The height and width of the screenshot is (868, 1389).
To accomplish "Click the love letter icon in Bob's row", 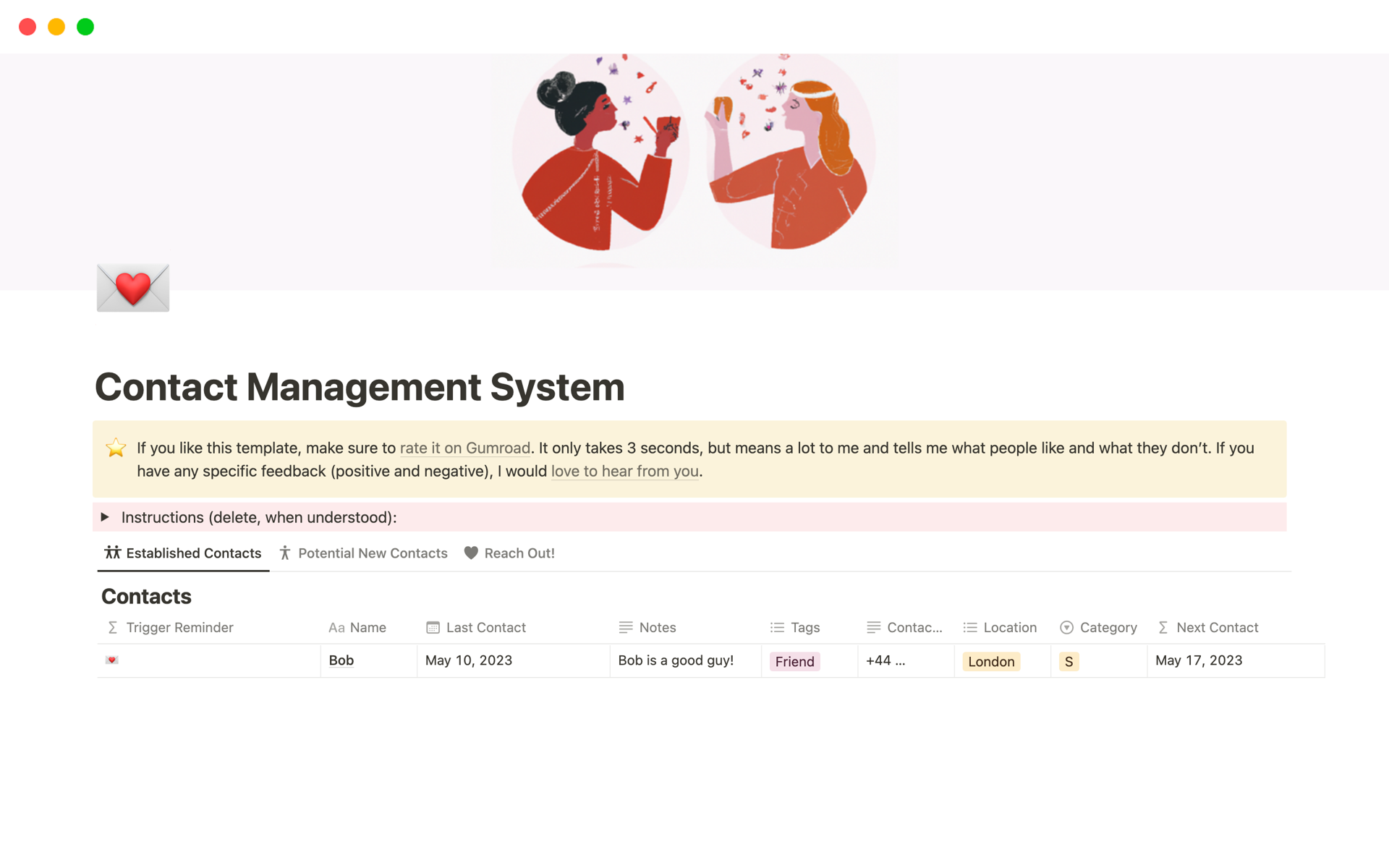I will point(111,660).
